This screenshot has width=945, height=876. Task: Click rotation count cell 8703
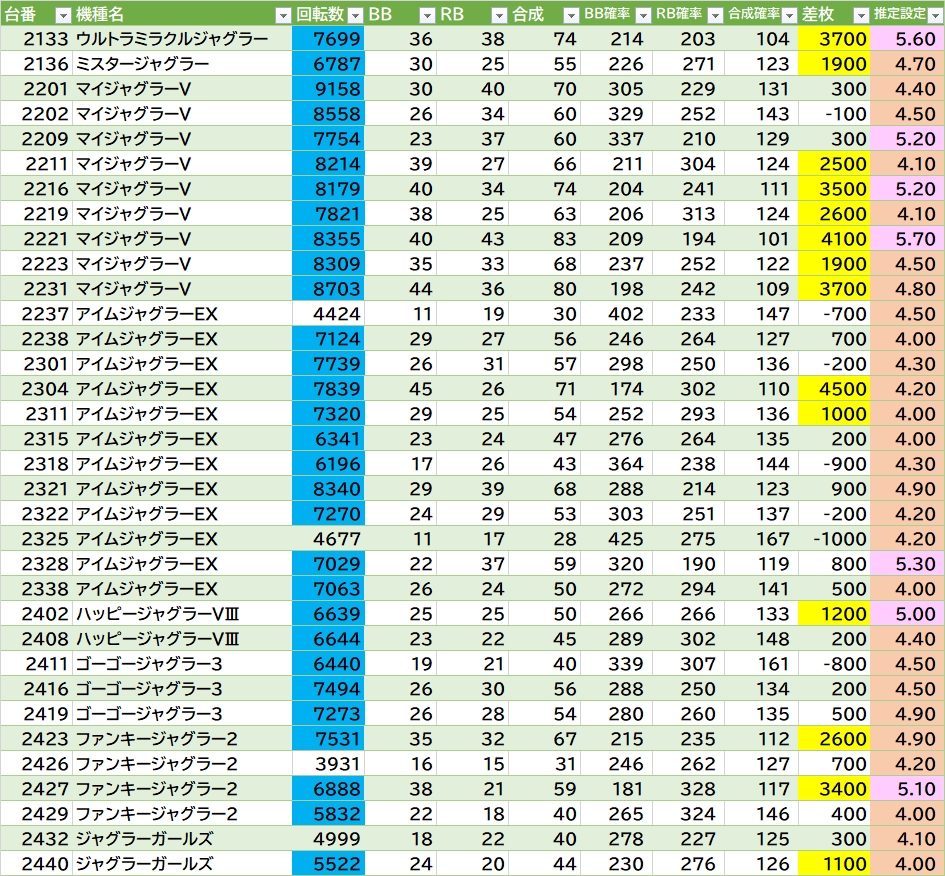point(328,289)
